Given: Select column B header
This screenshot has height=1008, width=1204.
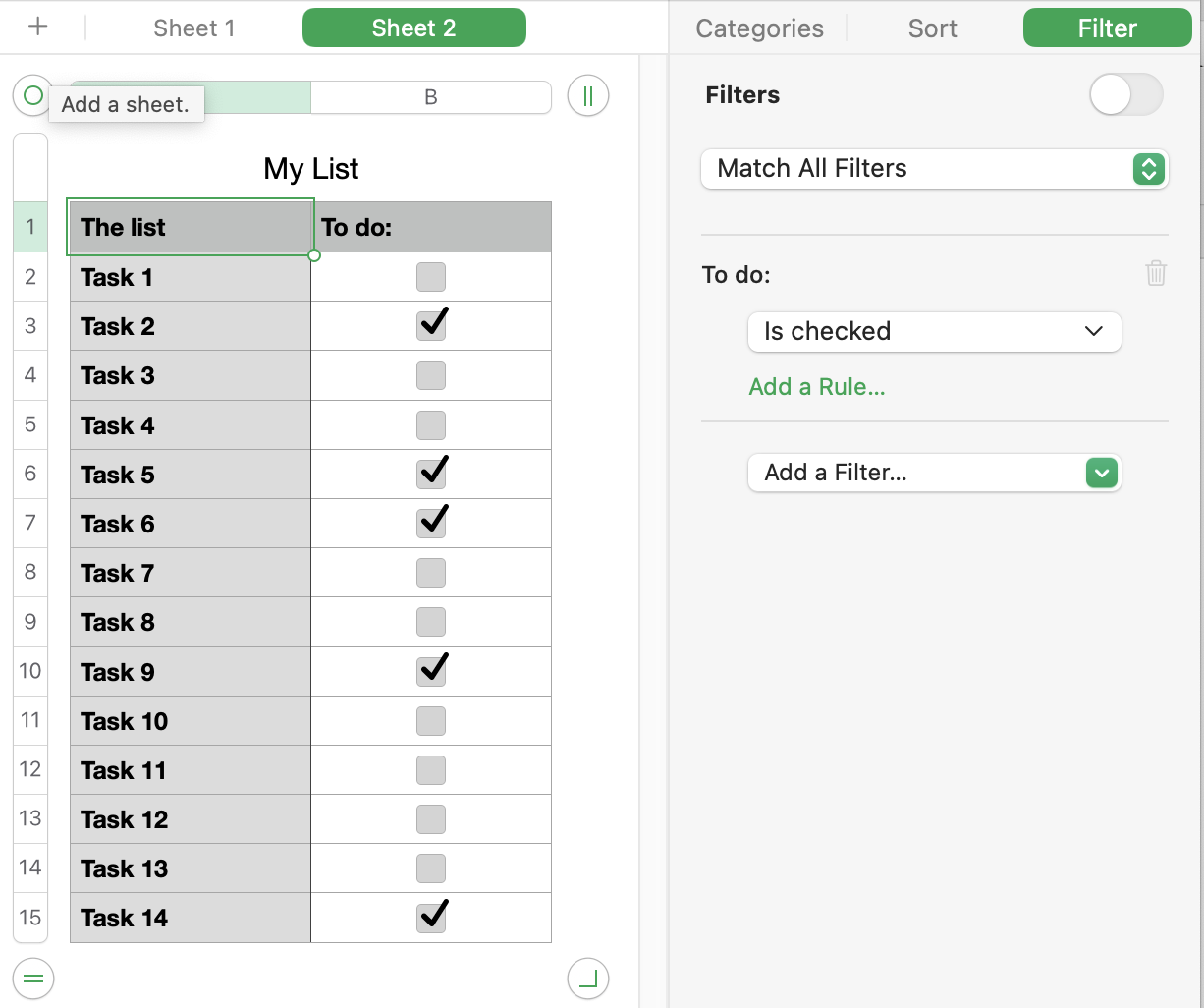Looking at the screenshot, I should (x=430, y=97).
